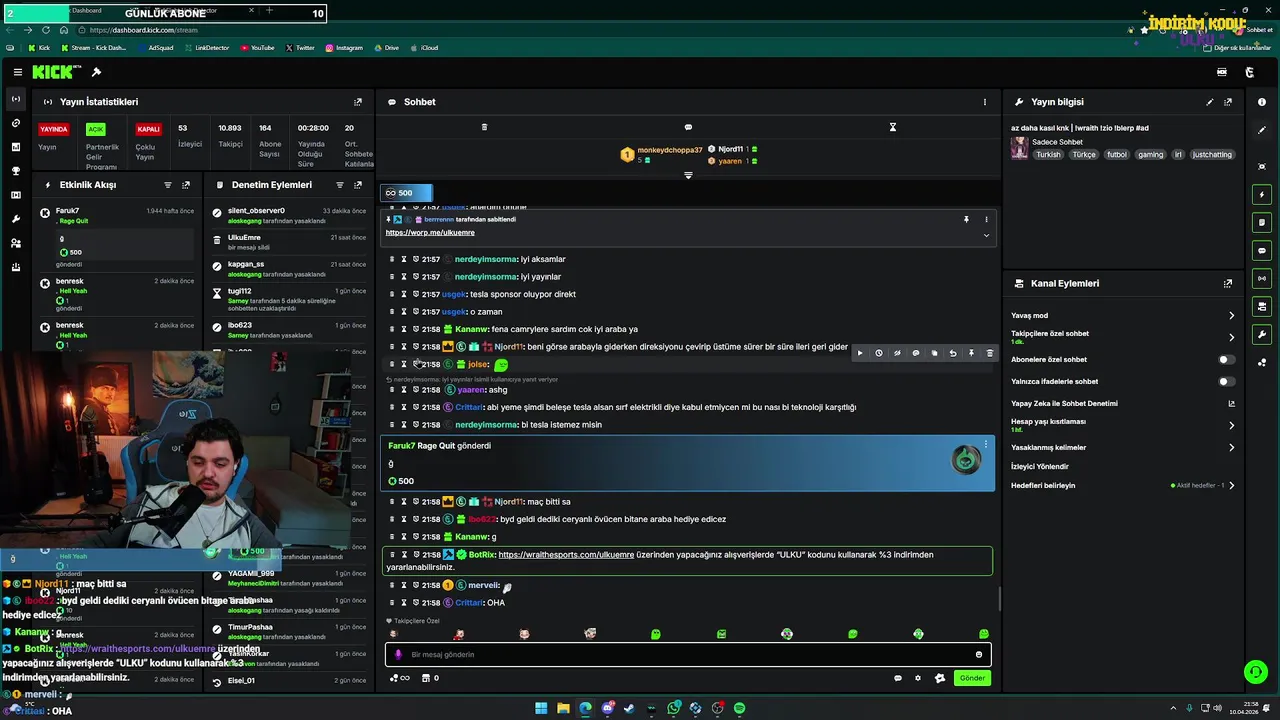The image size is (1280, 720).
Task: Expand the top gifters leaderboard arrow
Action: [x=688, y=176]
